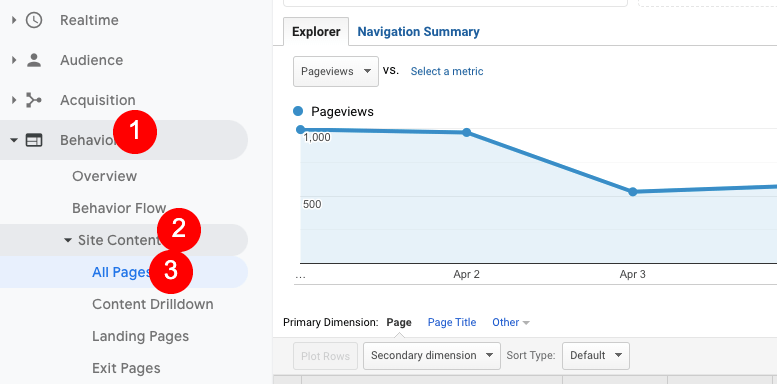Click the Select a metric link
Image resolution: width=777 pixels, height=384 pixels.
point(447,71)
